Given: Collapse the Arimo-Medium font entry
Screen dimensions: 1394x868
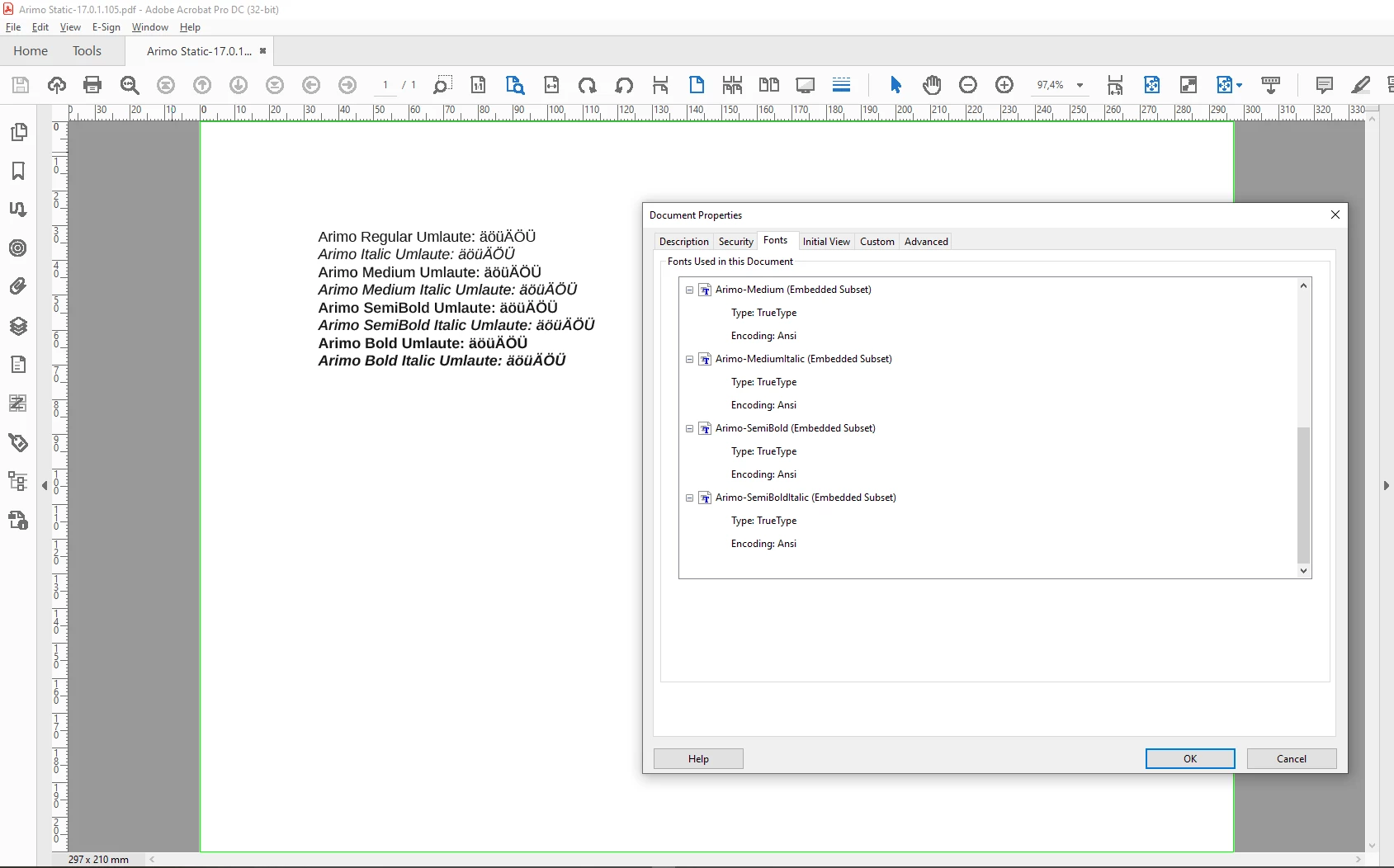Looking at the screenshot, I should 690,290.
